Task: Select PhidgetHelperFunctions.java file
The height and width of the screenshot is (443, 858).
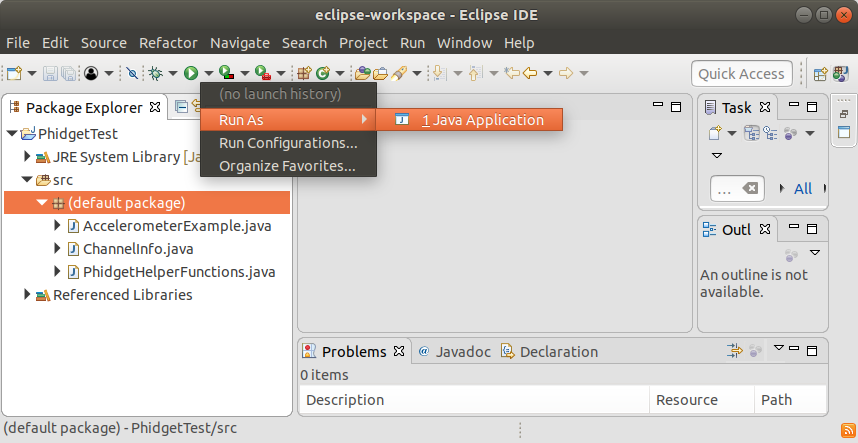Action: [179, 272]
